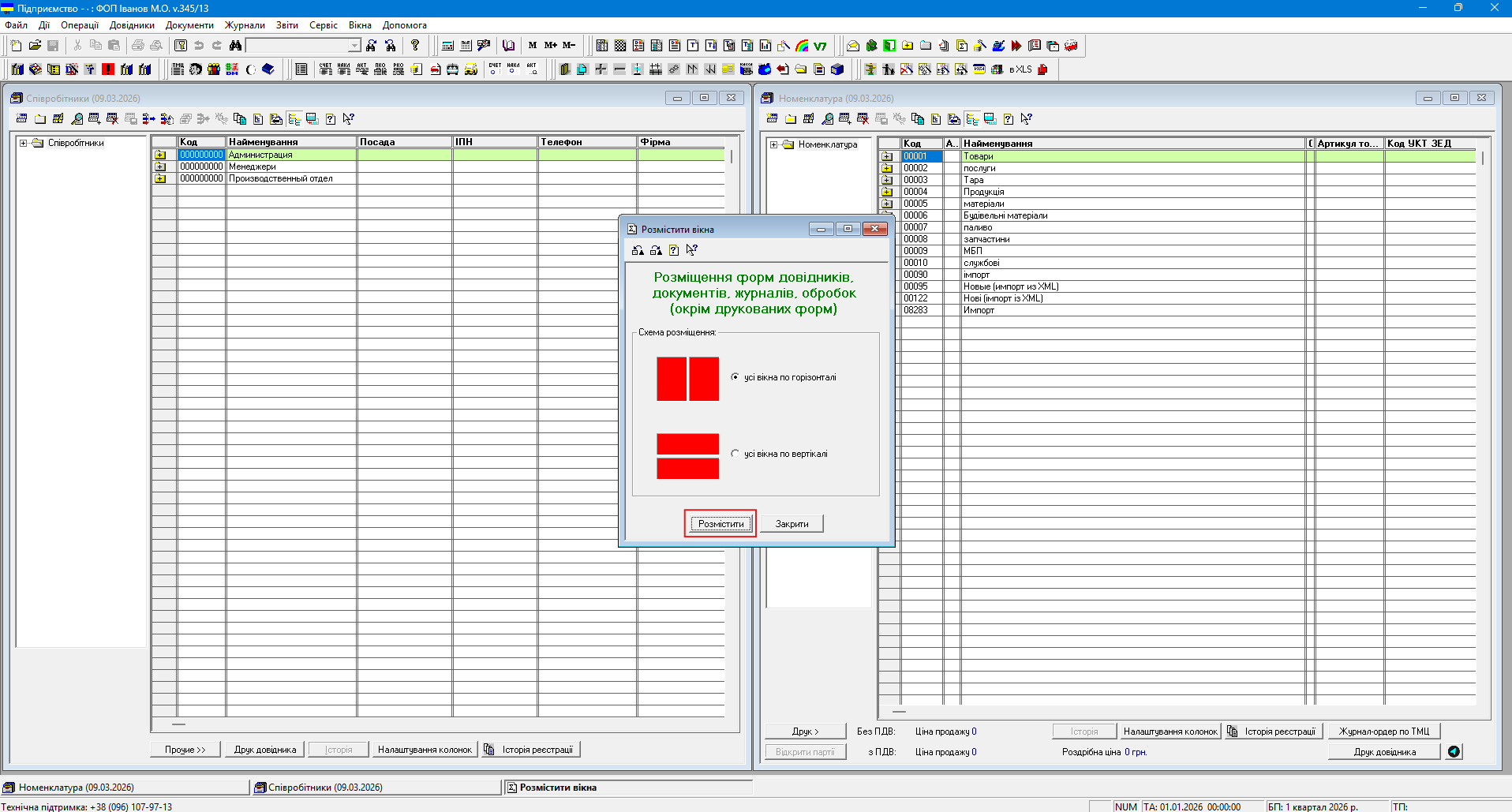
Task: Select 'усі вікна по вертікалі' radio button
Action: point(735,454)
